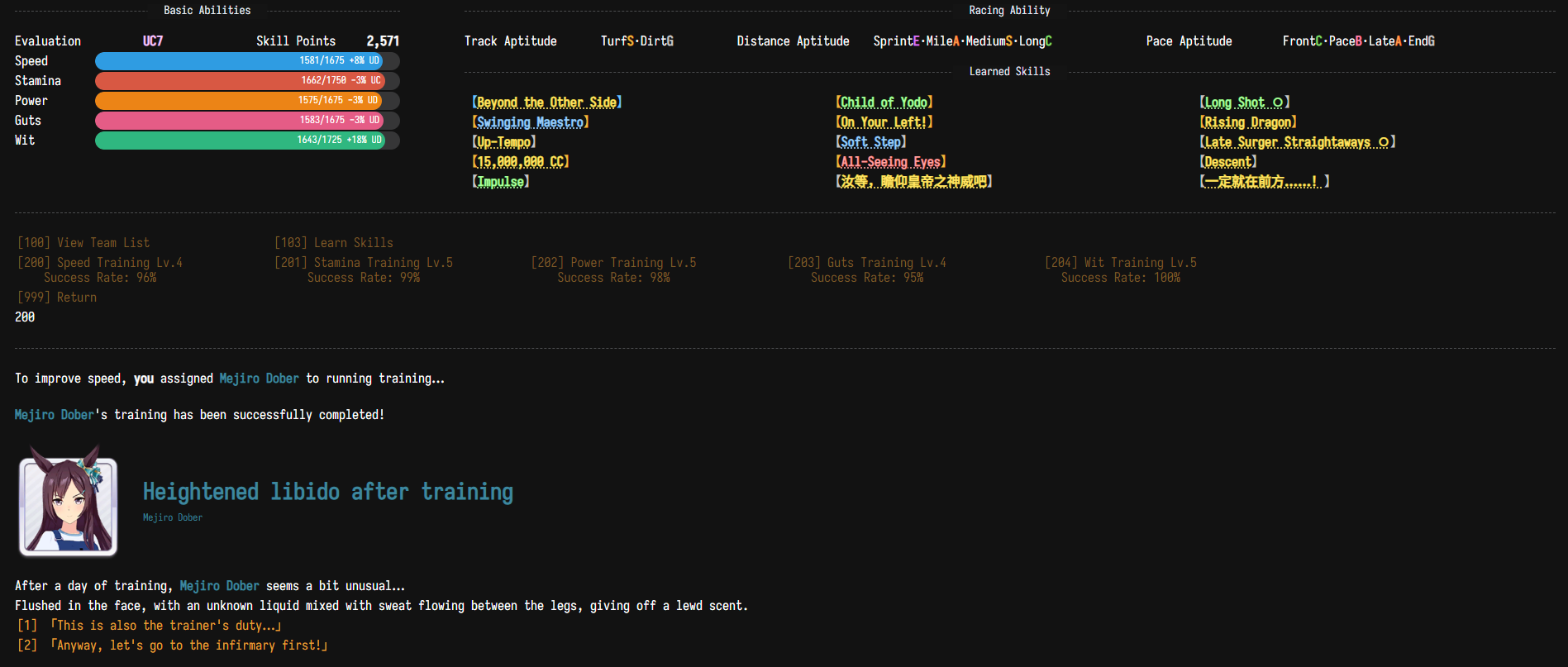Viewport: 1568px width, 667px height.
Task: Open the On Your Left! skill
Action: [884, 122]
